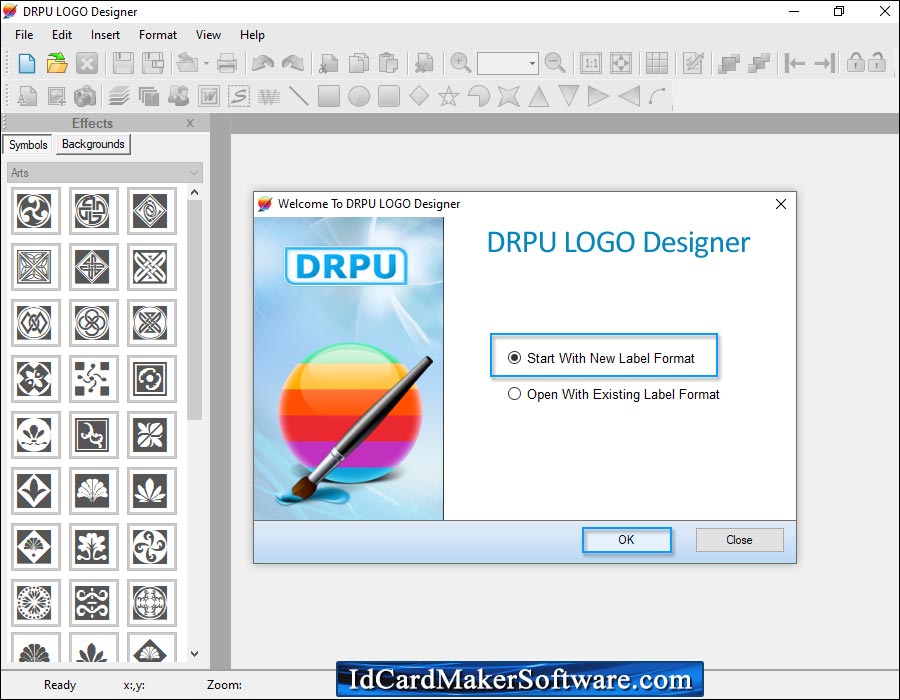The width and height of the screenshot is (900, 700).
Task: Click the Copy icon in the toolbar
Action: [359, 63]
